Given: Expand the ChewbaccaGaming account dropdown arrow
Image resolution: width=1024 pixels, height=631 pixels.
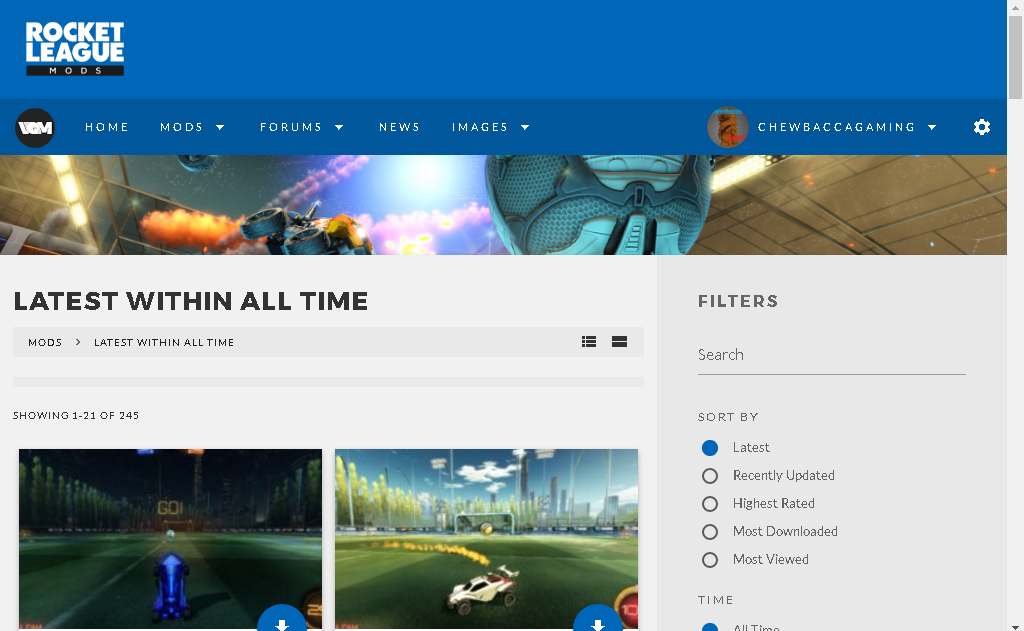Looking at the screenshot, I should [932, 127].
